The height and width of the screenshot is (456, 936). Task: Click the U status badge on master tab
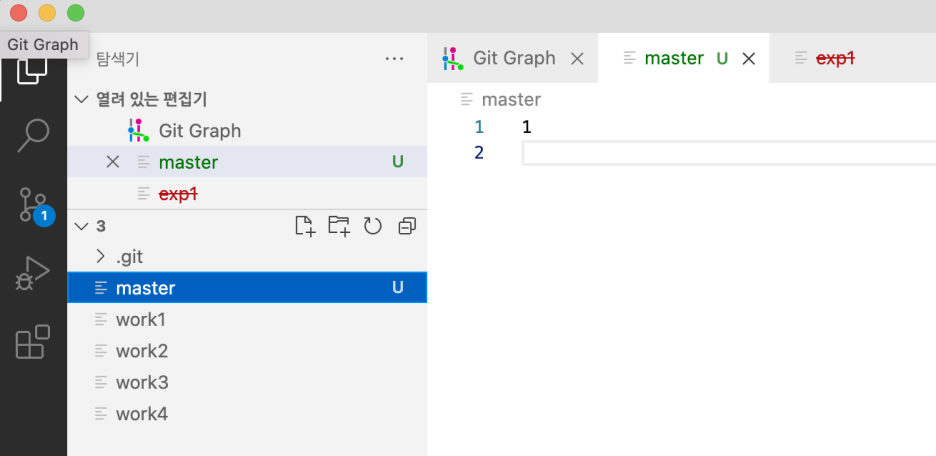pyautogui.click(x=722, y=58)
